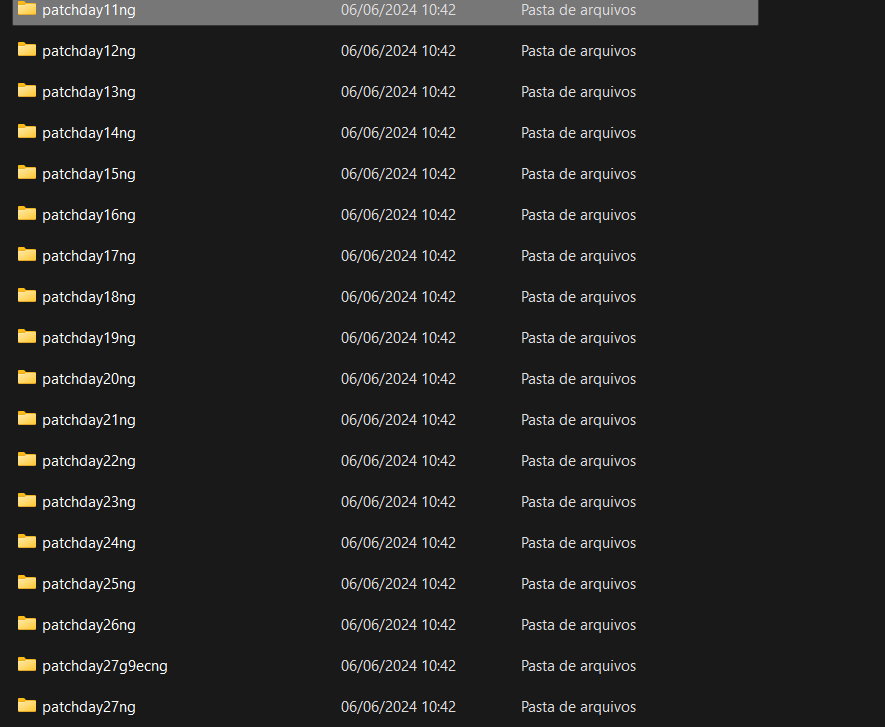This screenshot has width=885, height=727.
Task: Select the patchday27g9ecng folder icon
Action: point(27,665)
